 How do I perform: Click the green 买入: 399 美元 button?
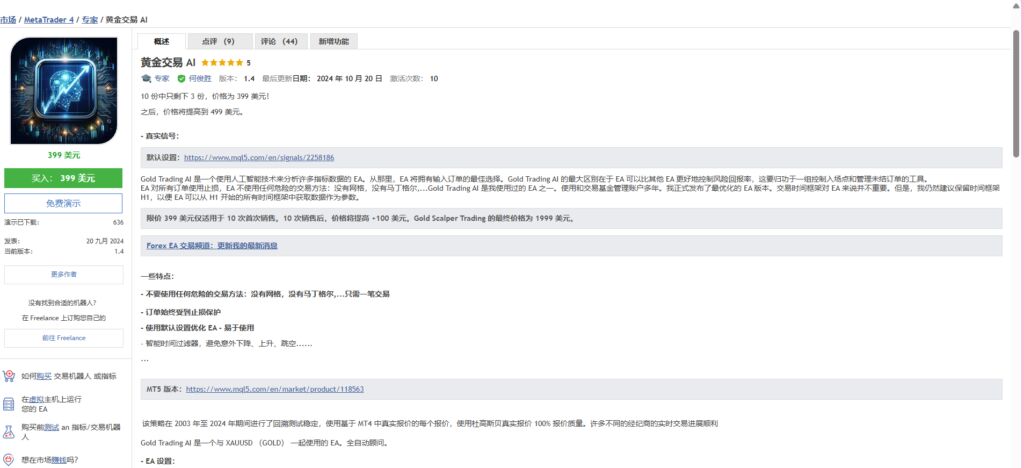63,178
